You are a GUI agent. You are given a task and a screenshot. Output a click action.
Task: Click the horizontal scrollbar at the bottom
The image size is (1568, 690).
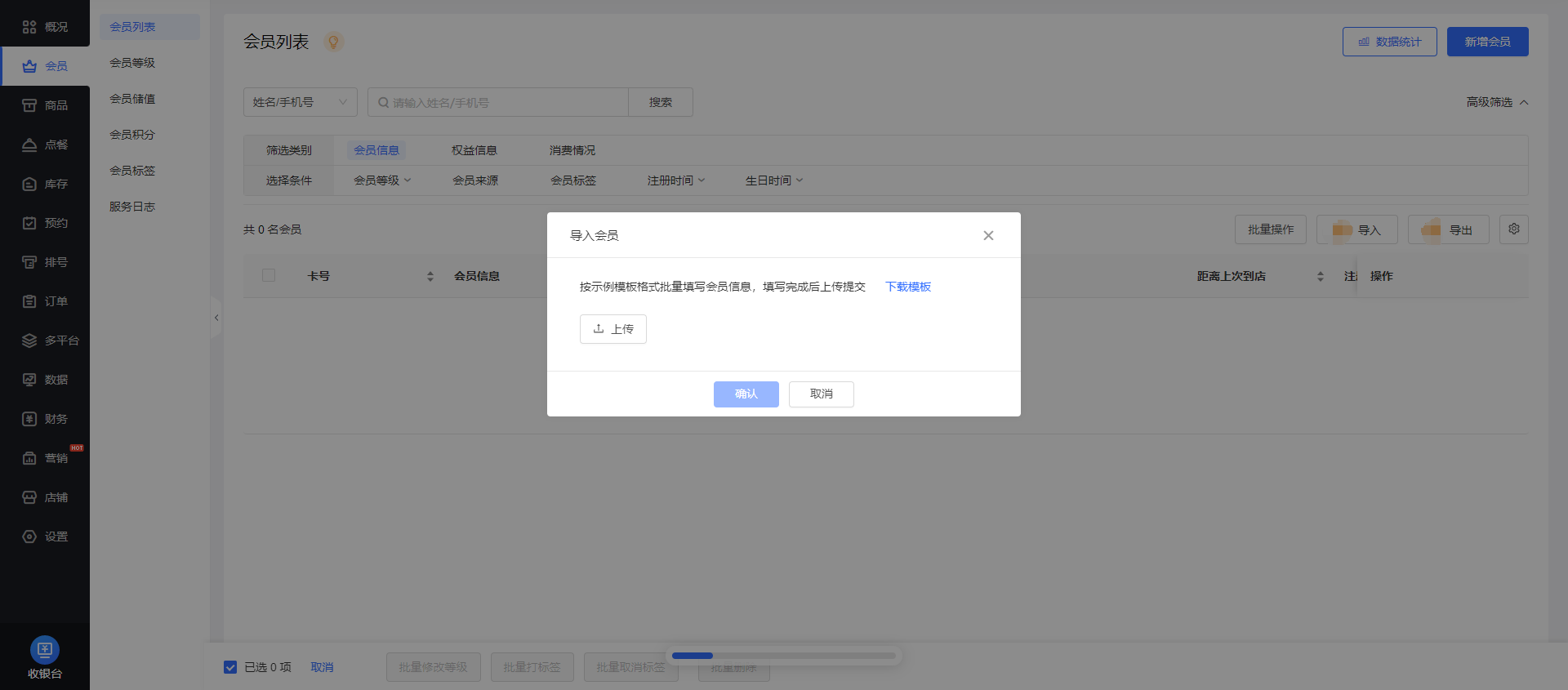784,656
